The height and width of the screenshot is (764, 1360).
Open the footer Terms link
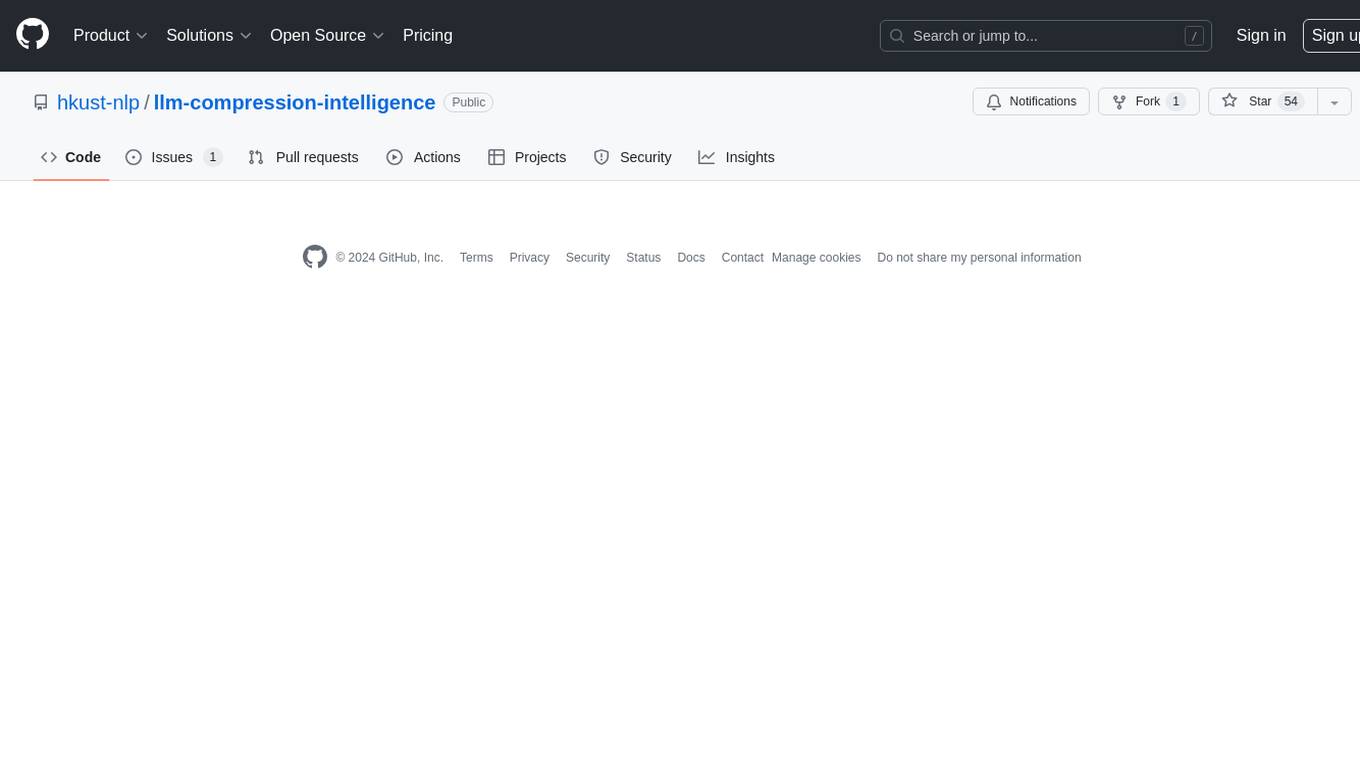[x=476, y=257]
